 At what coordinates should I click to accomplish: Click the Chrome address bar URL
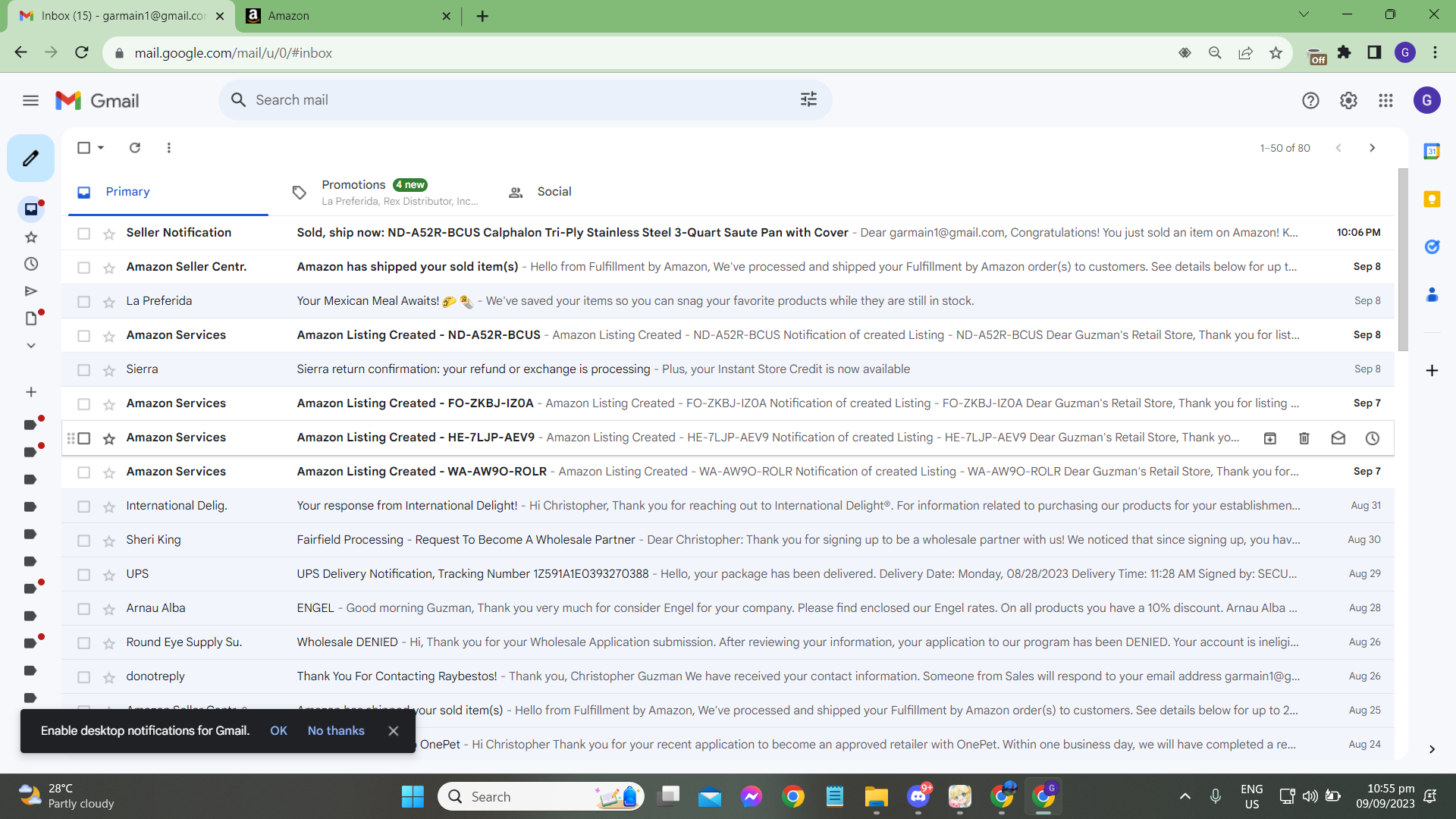pos(234,53)
